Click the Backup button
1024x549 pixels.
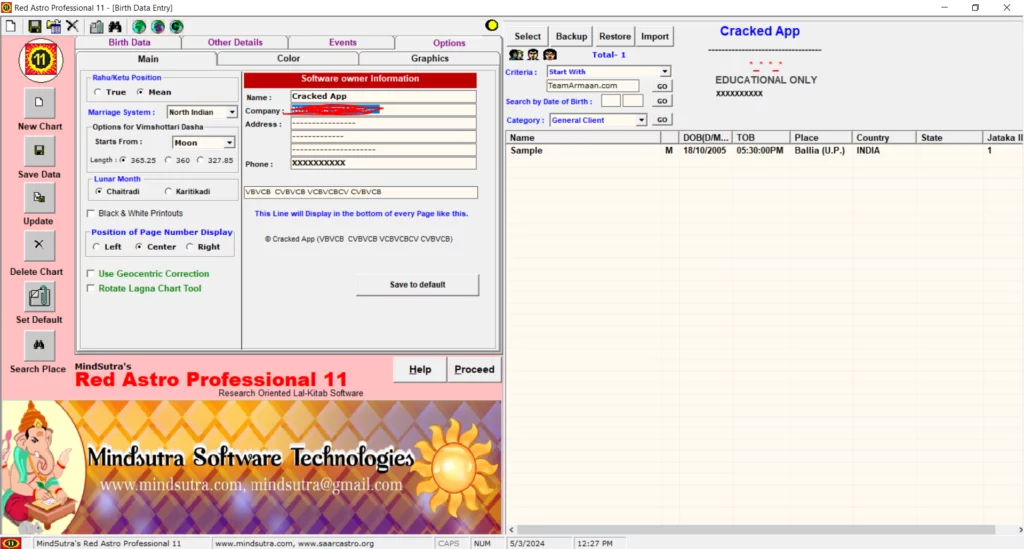pyautogui.click(x=571, y=37)
